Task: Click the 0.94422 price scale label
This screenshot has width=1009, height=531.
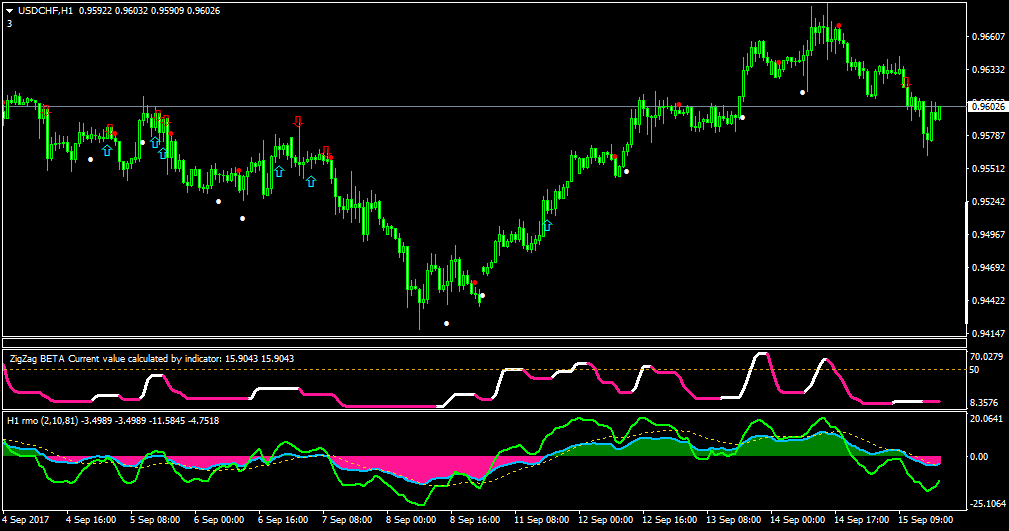Action: pos(988,301)
